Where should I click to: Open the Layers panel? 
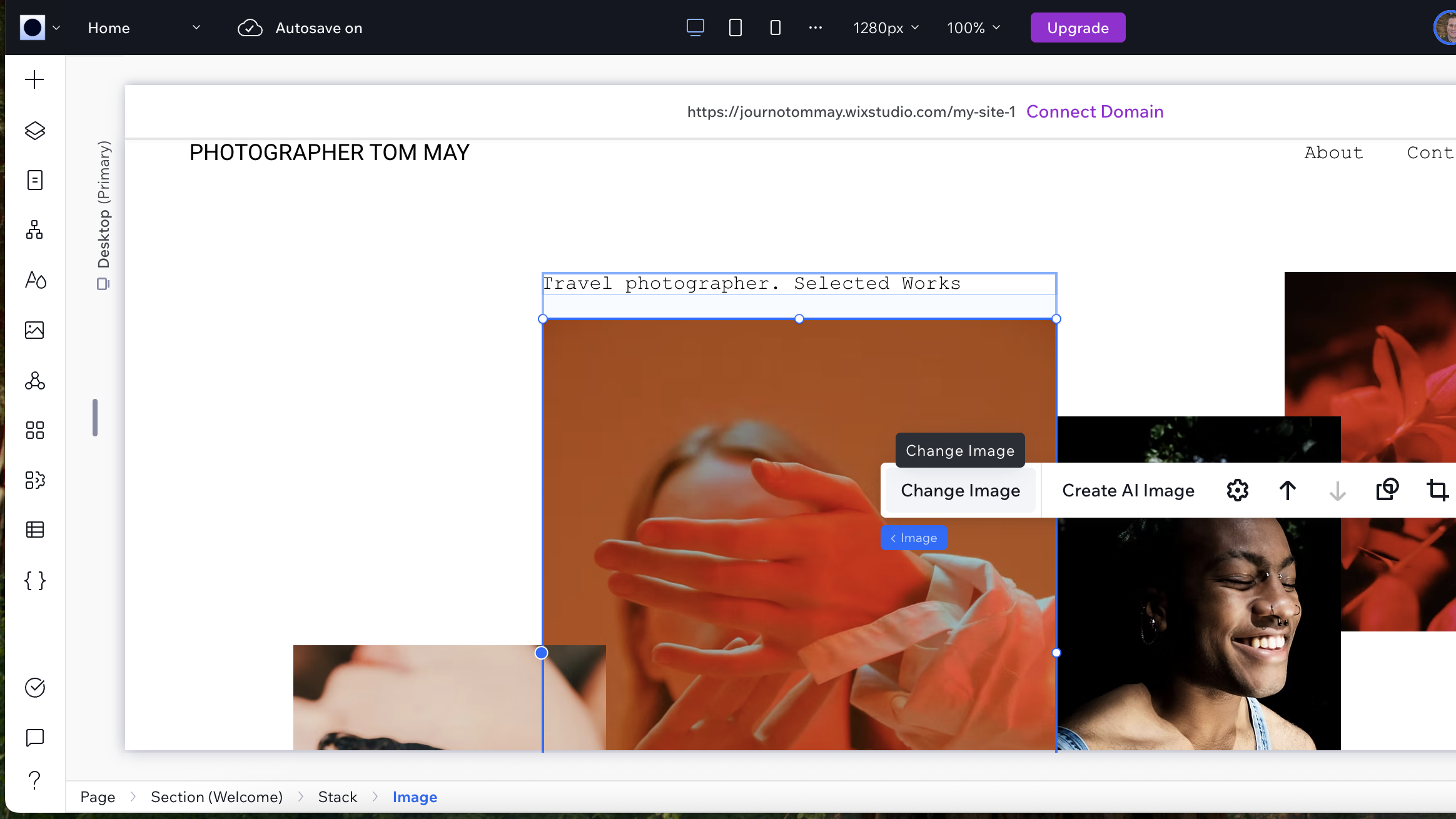(x=34, y=131)
